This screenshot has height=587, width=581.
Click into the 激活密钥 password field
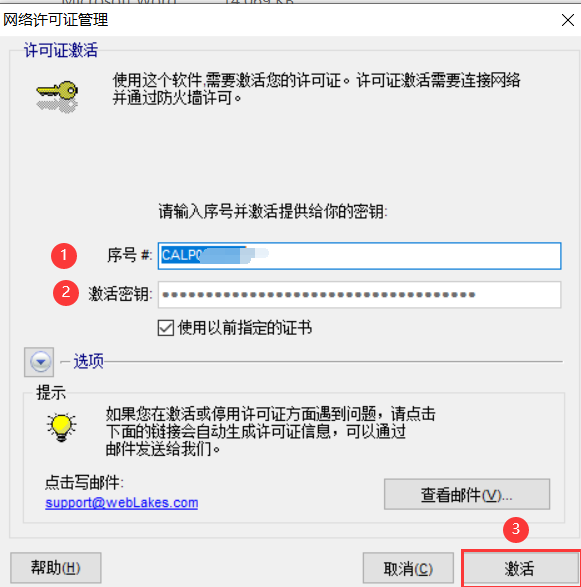[359, 295]
